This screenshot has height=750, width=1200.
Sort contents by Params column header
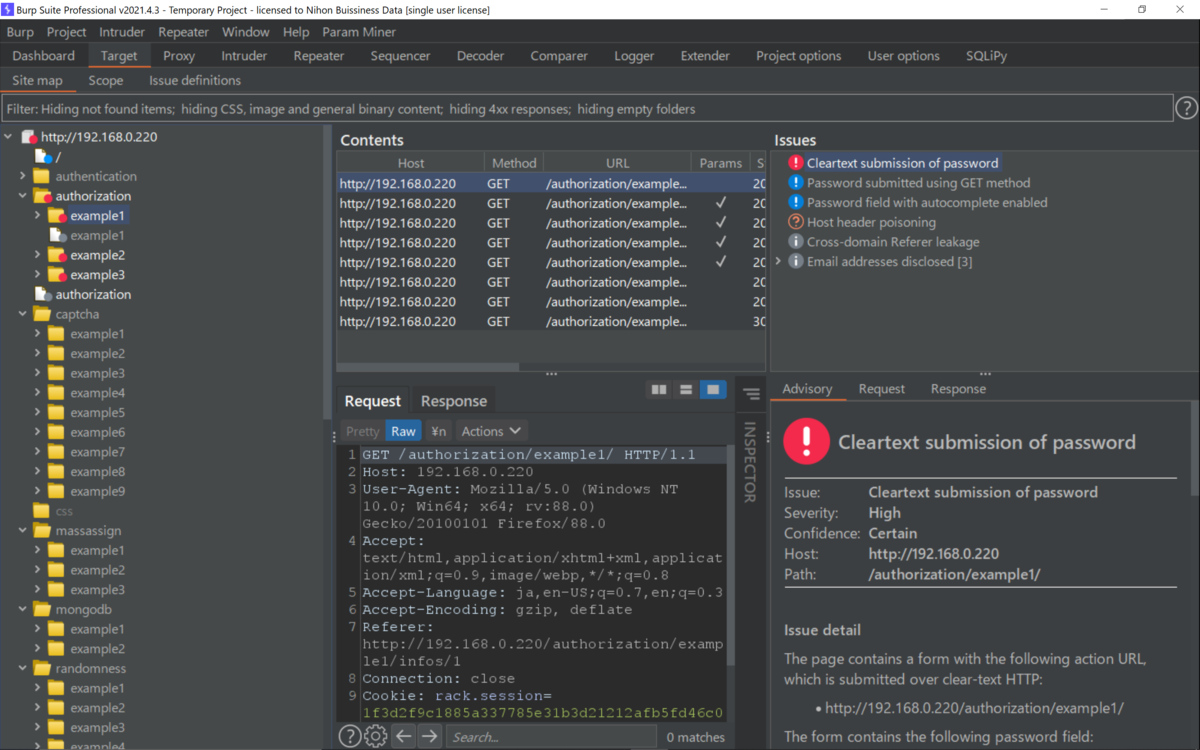coord(721,163)
